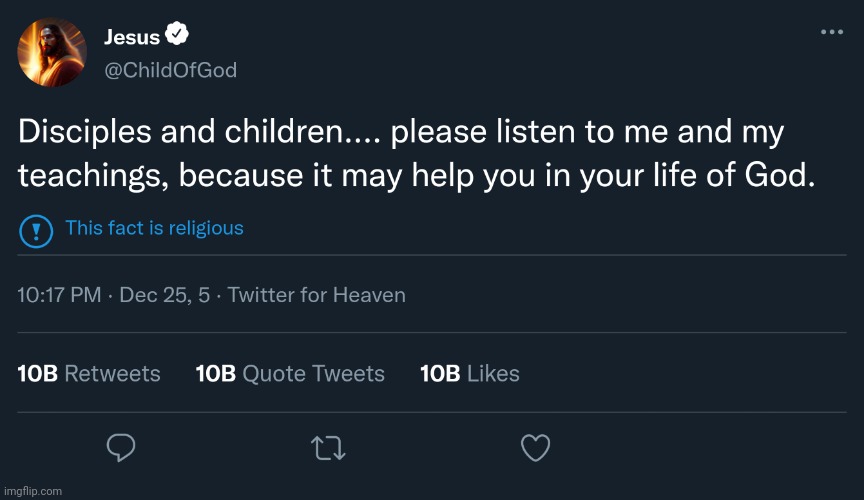This screenshot has height=500, width=864.
Task: Open the "This fact is religious" link
Action: (154, 228)
